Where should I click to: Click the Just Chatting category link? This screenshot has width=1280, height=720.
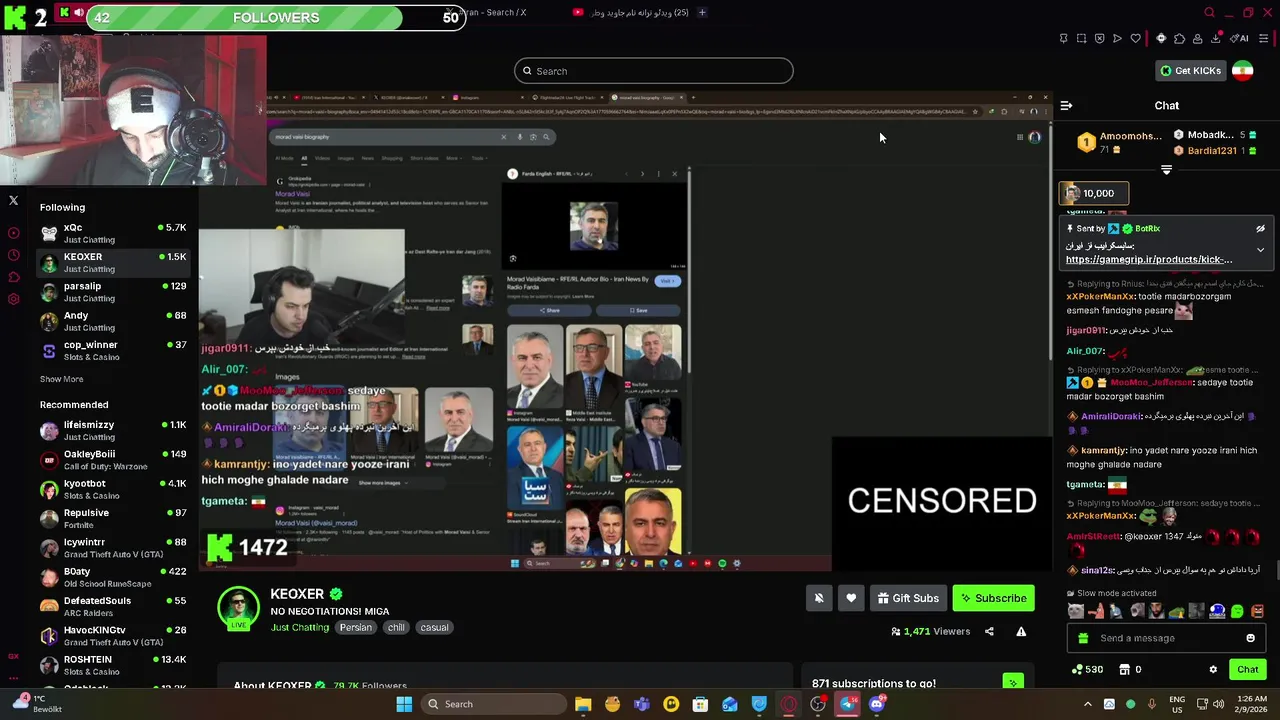(300, 627)
